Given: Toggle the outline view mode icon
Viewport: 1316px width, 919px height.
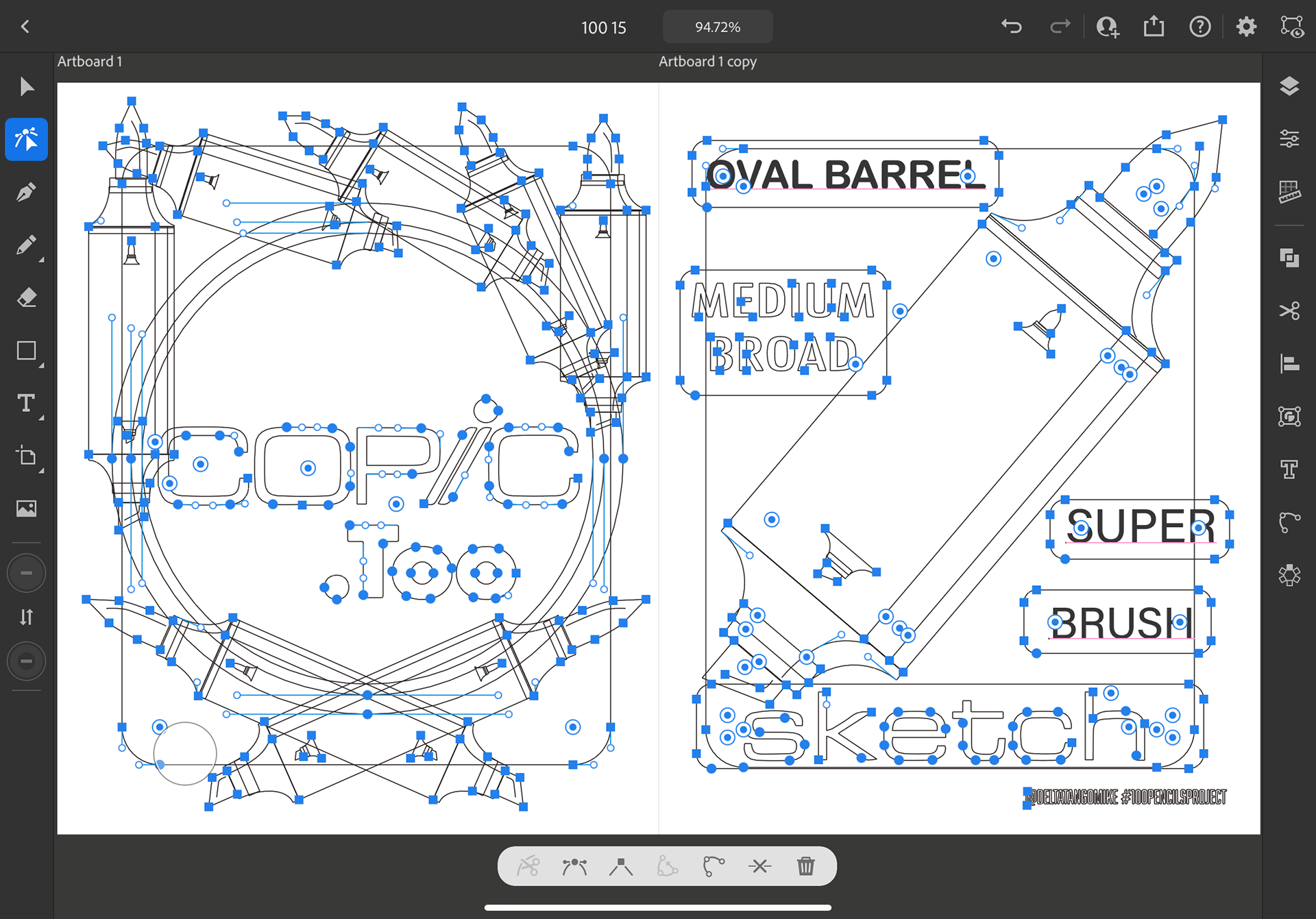Looking at the screenshot, I should point(1292,27).
